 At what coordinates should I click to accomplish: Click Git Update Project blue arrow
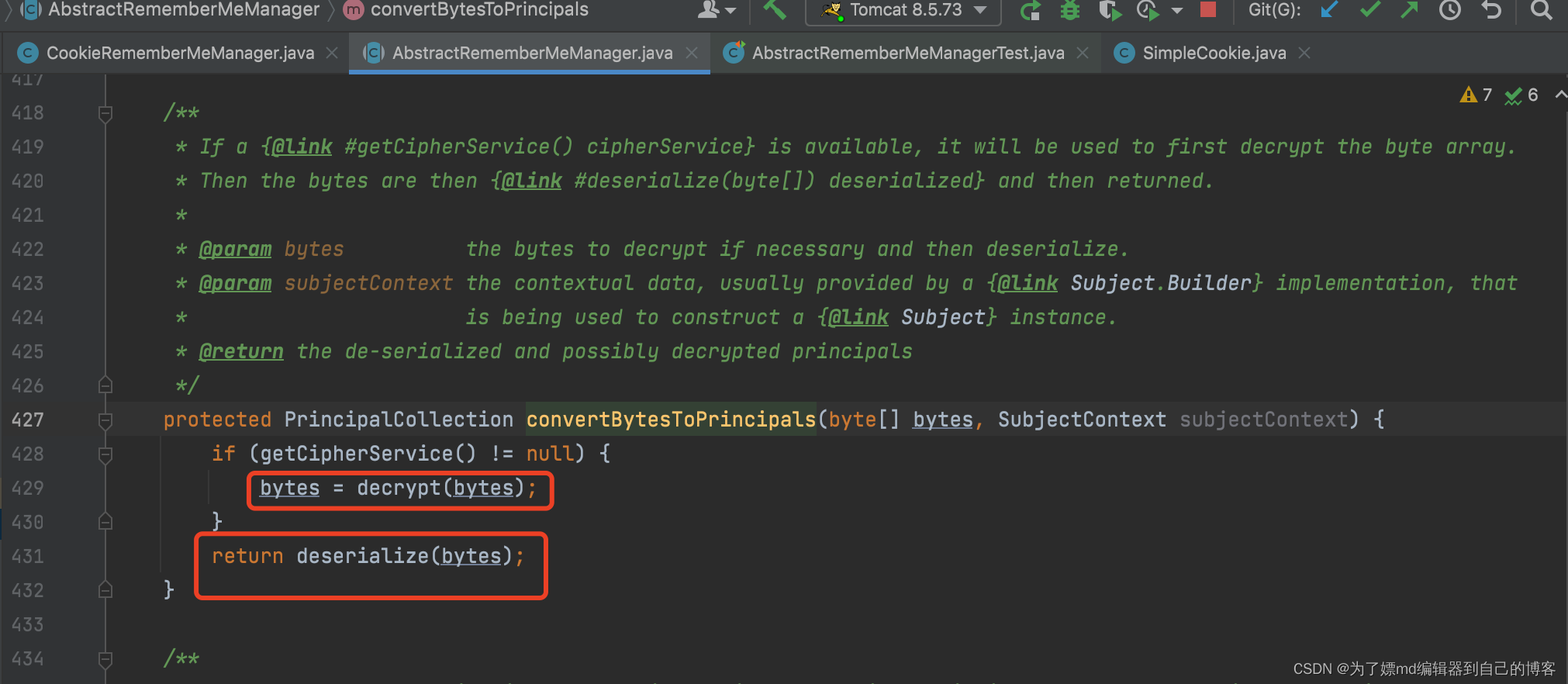1329,10
